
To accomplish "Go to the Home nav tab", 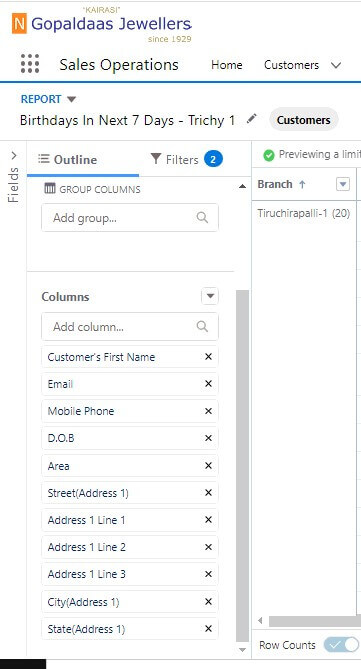I will click(x=227, y=65).
